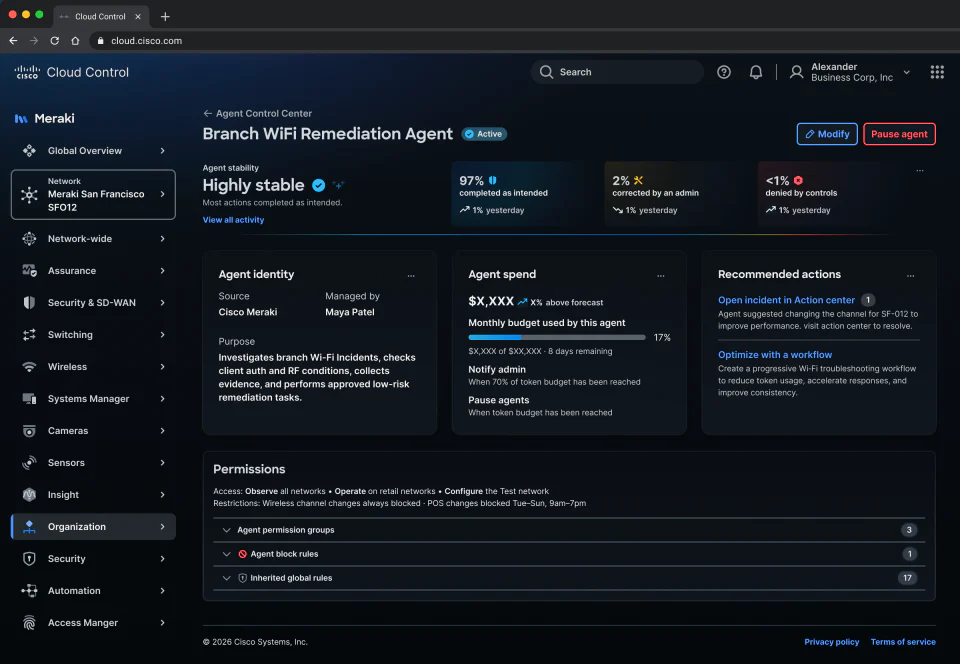The width and height of the screenshot is (960, 664).
Task: Click the verified badge beside Highly stable
Action: click(x=318, y=185)
